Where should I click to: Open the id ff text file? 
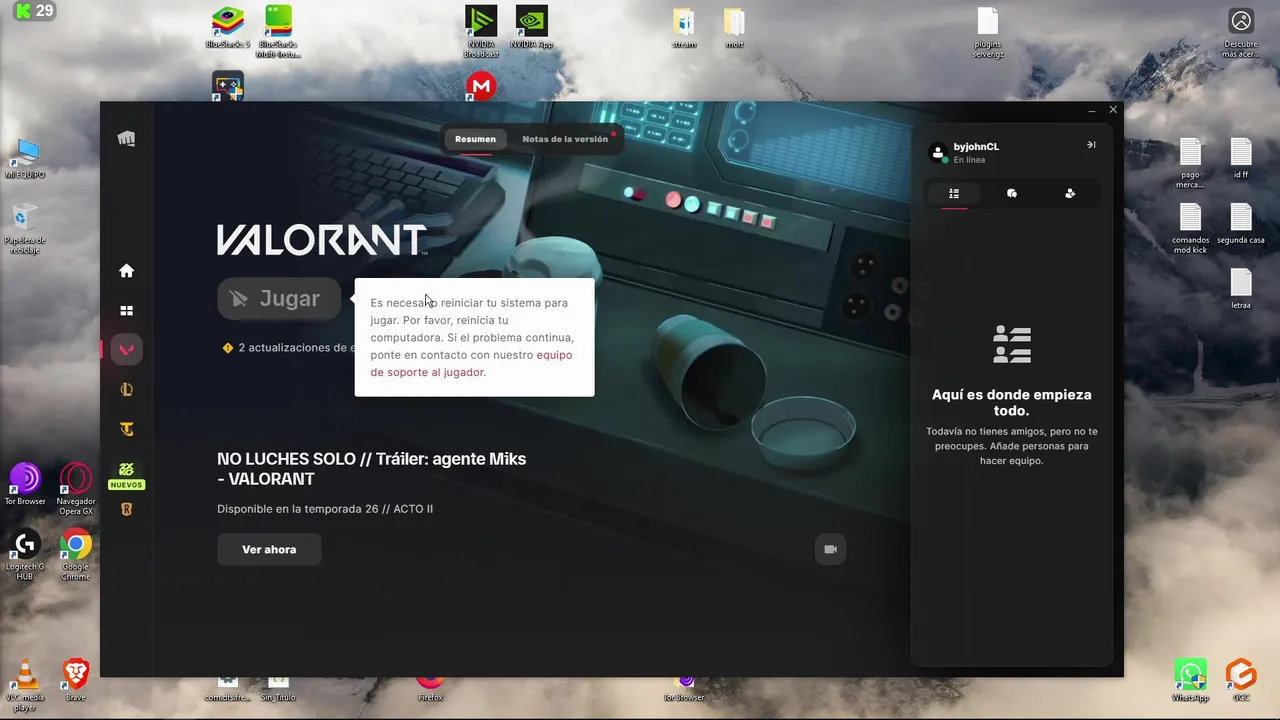[x=1241, y=158]
